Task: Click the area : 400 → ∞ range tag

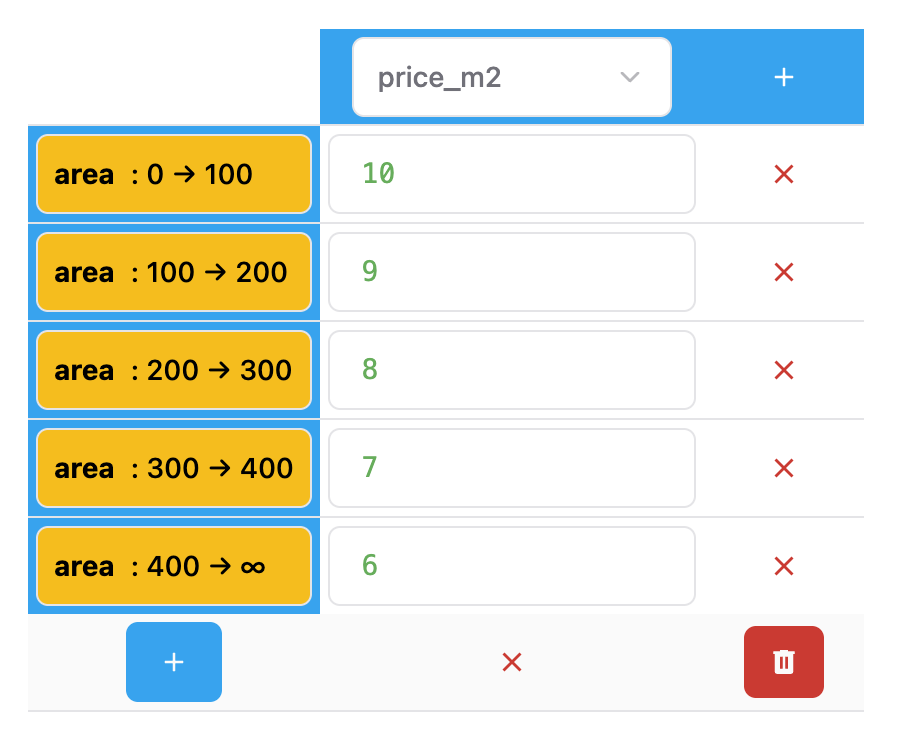Action: tap(174, 566)
